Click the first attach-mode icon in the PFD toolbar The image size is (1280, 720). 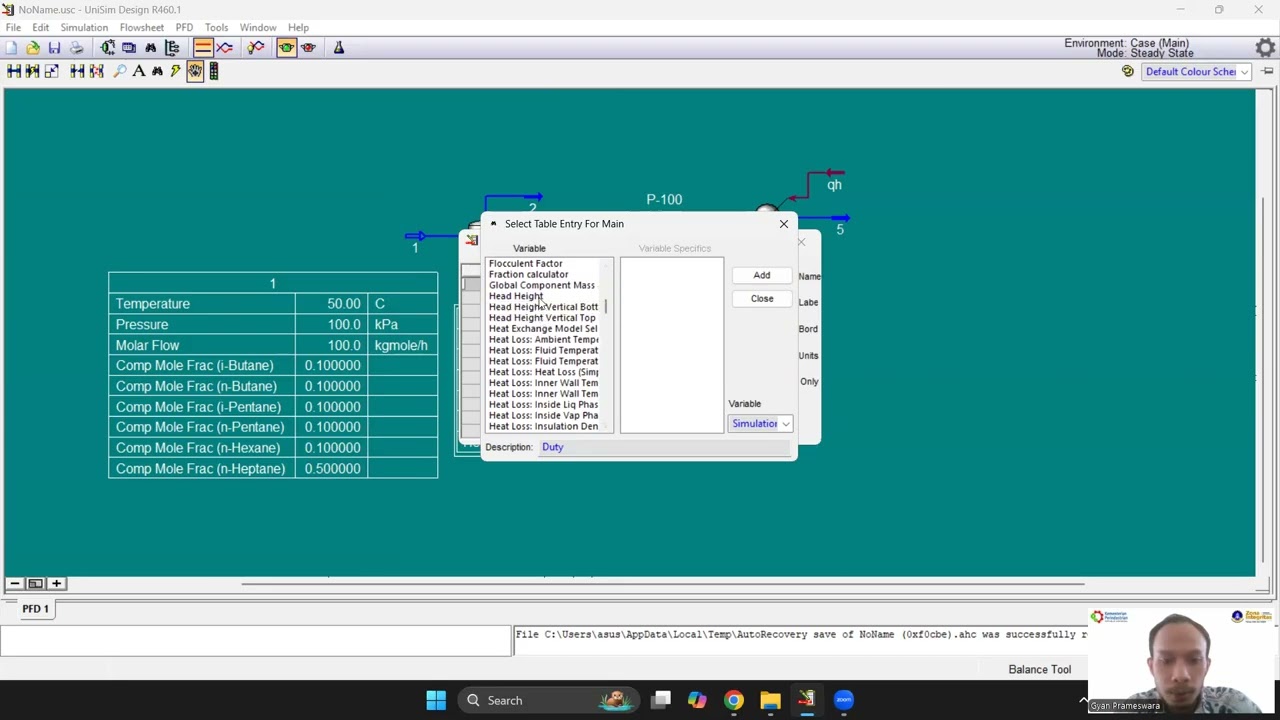pyautogui.click(x=14, y=71)
